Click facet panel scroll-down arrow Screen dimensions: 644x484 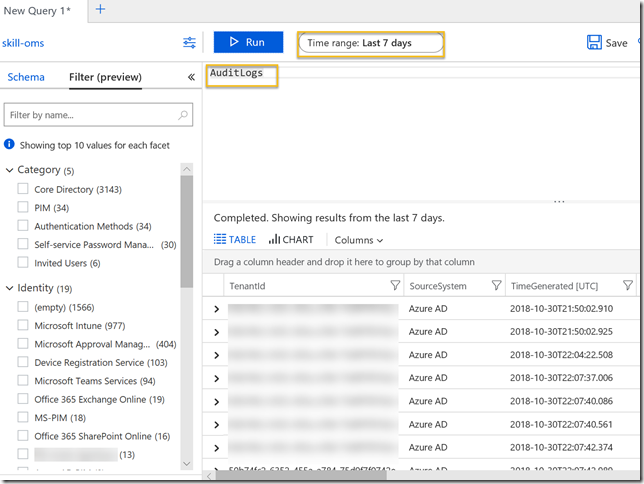[187, 463]
